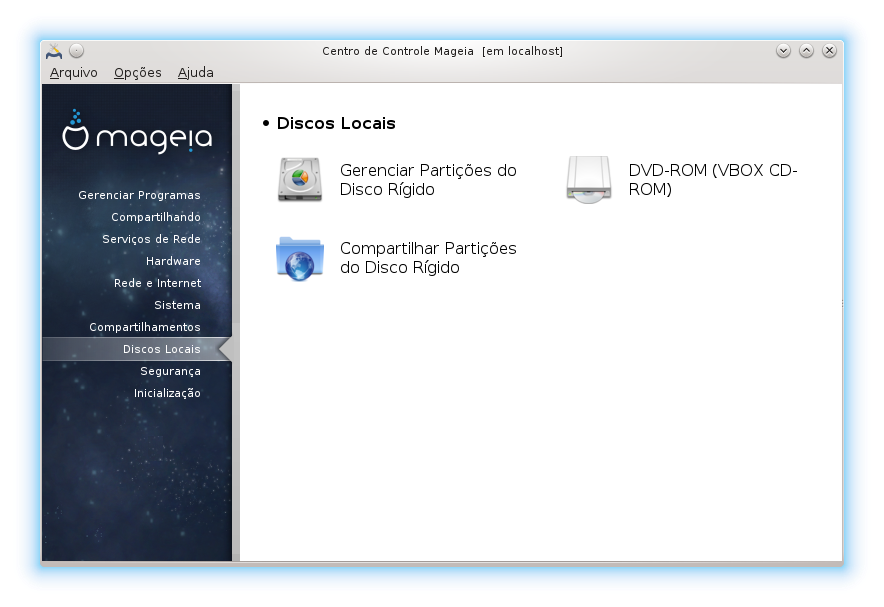Click Compartilhar Partições do Disco Rígido label
Viewport: 884px width, 607px height.
tap(428, 258)
